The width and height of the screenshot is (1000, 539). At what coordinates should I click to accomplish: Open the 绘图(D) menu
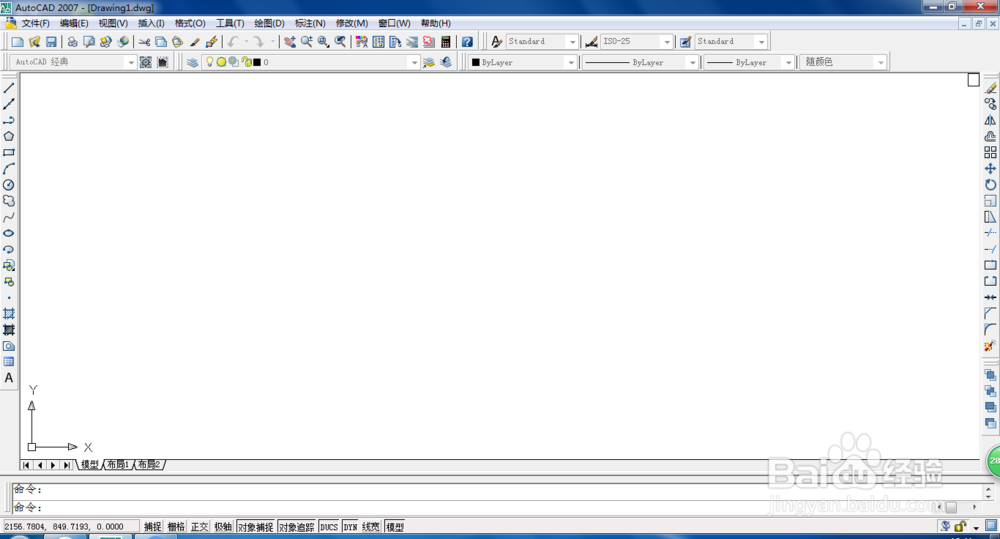click(x=269, y=23)
